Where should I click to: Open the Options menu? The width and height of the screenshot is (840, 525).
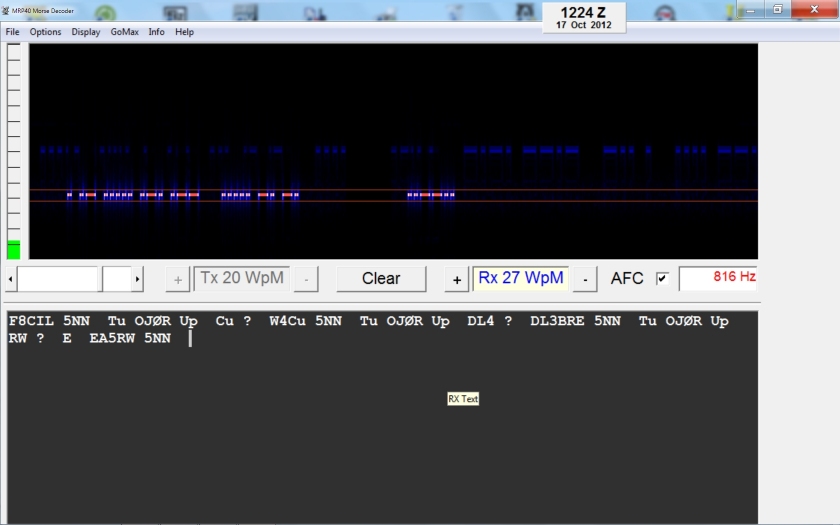click(x=45, y=32)
